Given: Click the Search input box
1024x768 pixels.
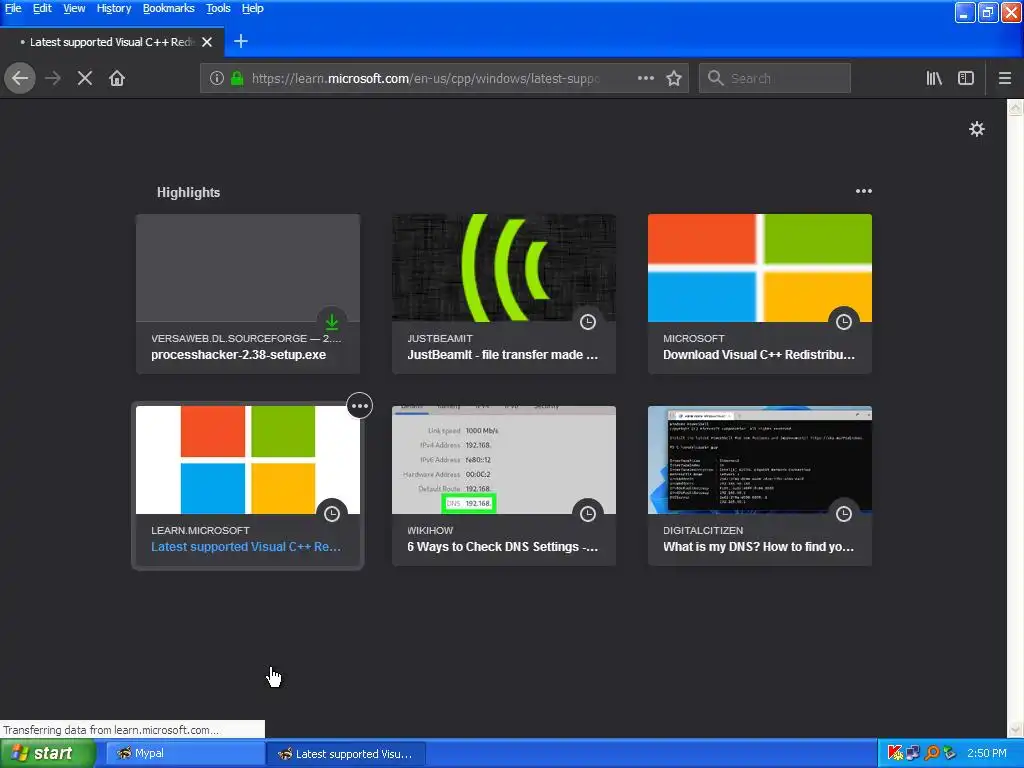Looking at the screenshot, I should click(775, 78).
